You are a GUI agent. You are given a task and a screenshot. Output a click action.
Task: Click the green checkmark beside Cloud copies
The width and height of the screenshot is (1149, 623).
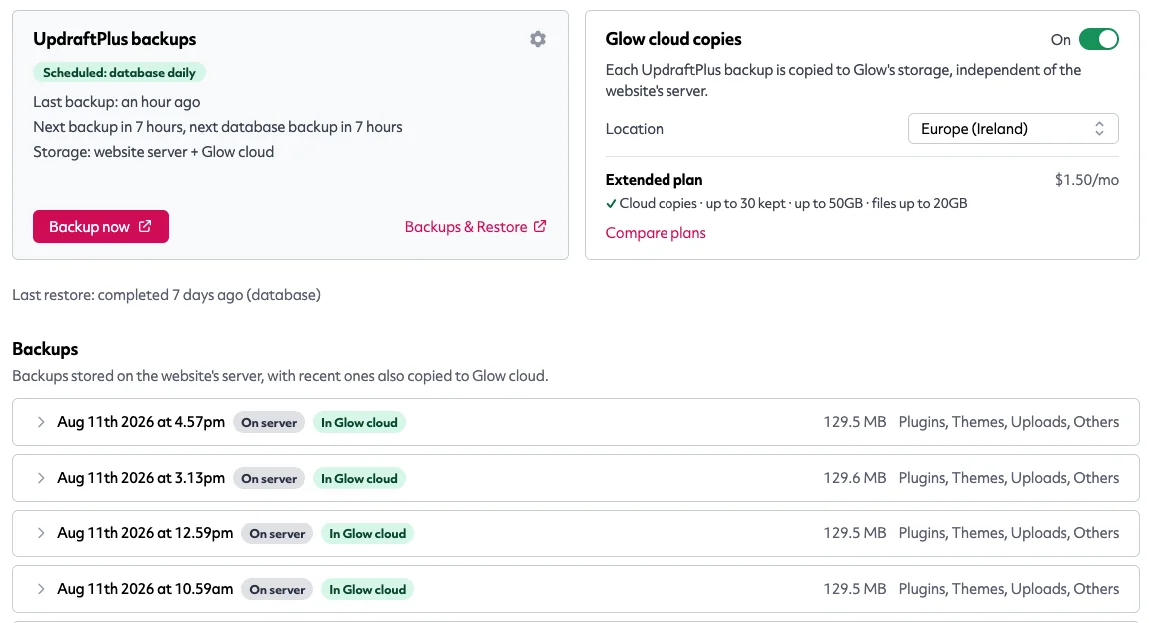tap(611, 204)
